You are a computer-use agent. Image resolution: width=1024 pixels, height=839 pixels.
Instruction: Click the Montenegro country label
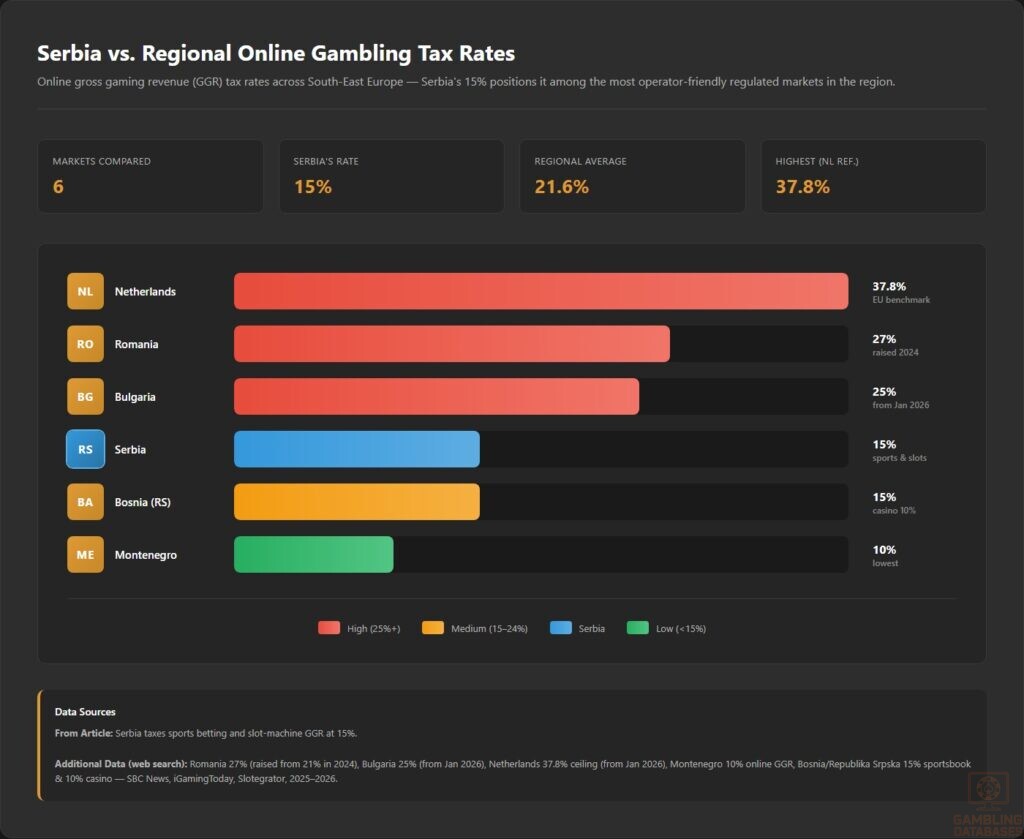click(x=146, y=555)
